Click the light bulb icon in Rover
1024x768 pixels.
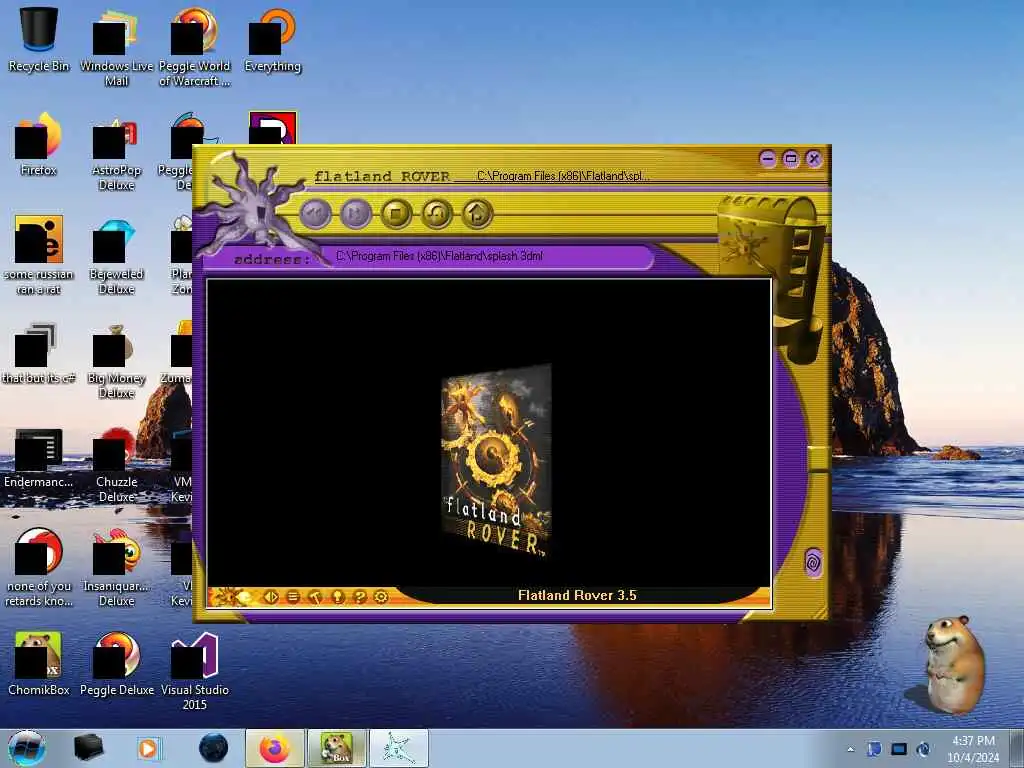pyautogui.click(x=338, y=596)
